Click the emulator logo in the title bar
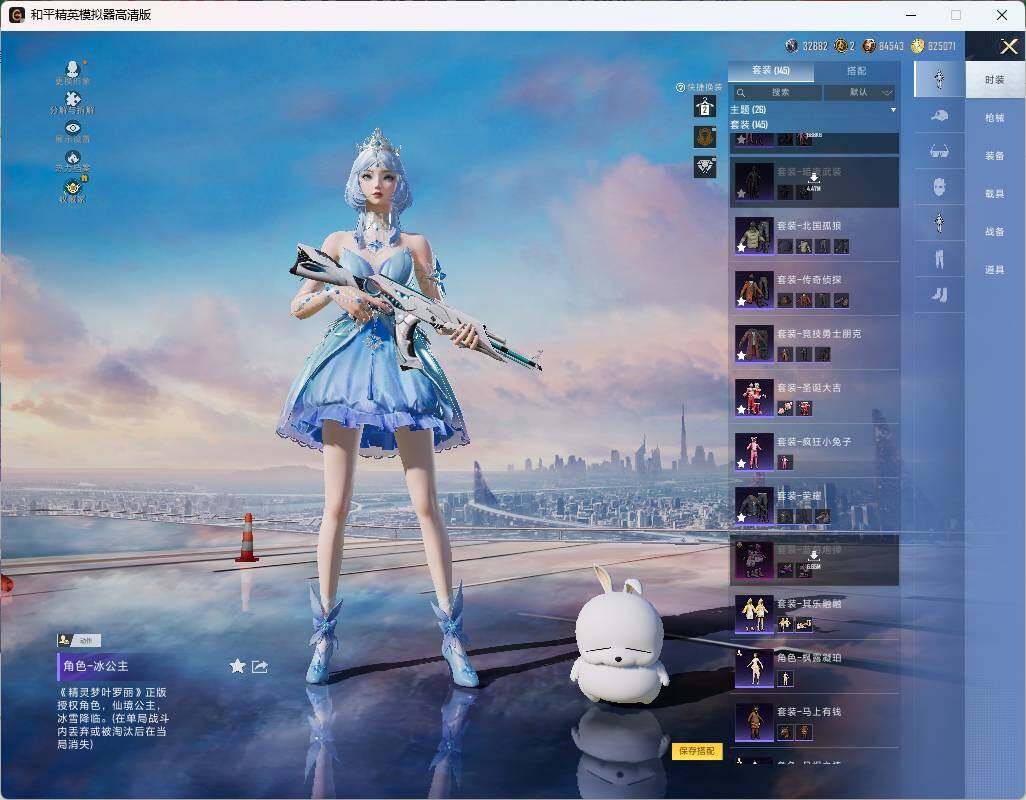This screenshot has width=1026, height=800. (x=16, y=14)
